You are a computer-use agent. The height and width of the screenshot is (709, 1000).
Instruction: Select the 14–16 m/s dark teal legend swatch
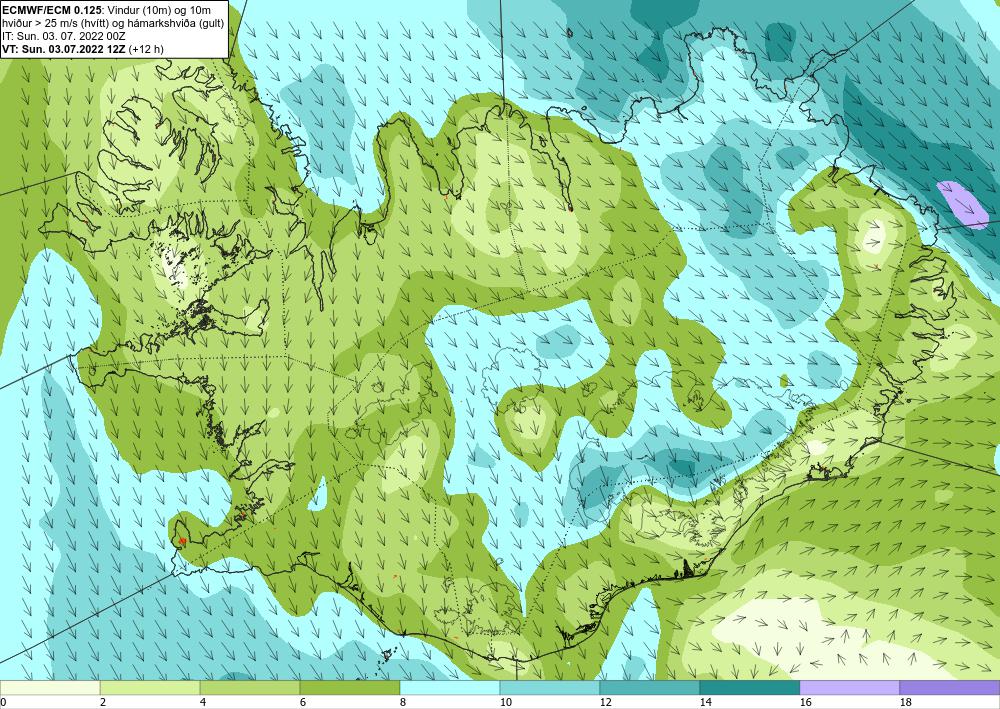[x=750, y=688]
